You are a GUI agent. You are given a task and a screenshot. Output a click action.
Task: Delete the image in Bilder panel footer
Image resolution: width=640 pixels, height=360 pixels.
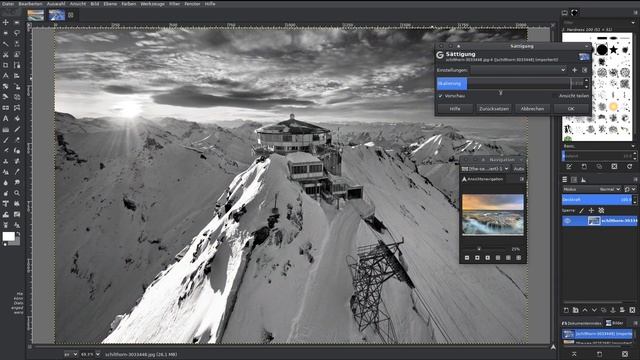pos(625,354)
